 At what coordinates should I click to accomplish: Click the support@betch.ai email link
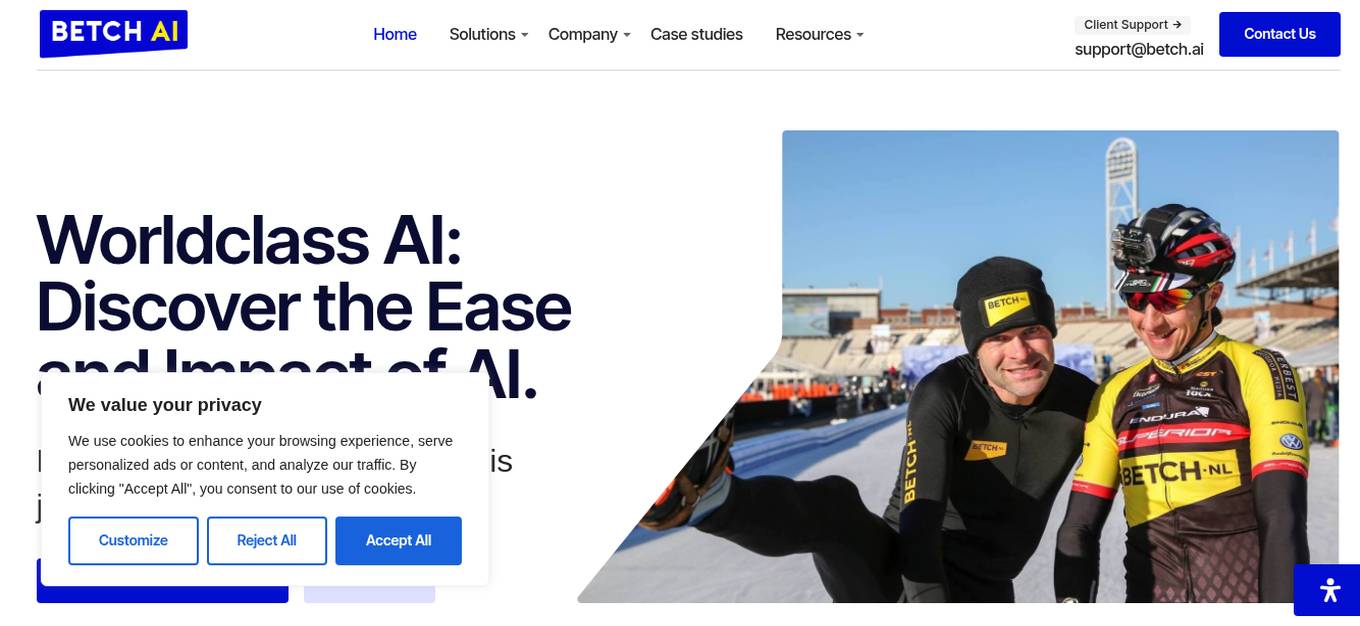click(1139, 49)
